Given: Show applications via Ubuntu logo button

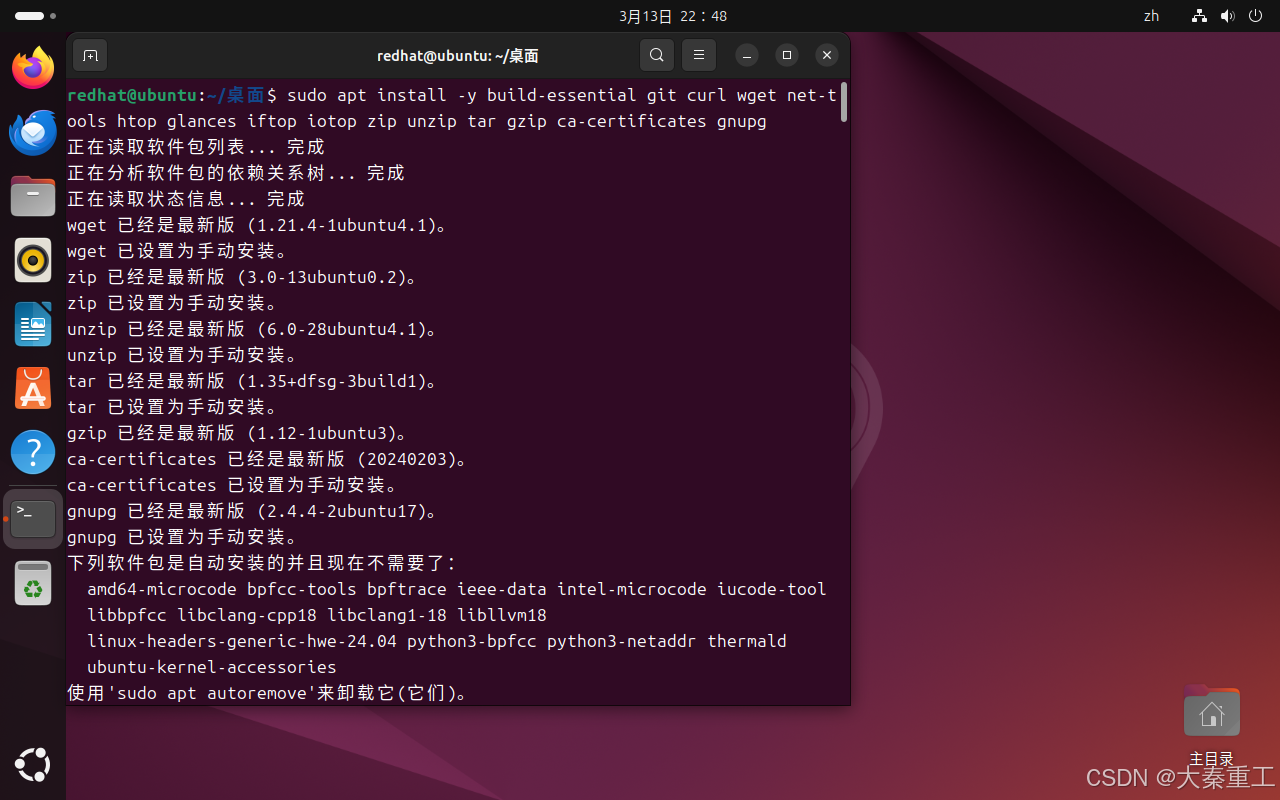Looking at the screenshot, I should coord(33,765).
